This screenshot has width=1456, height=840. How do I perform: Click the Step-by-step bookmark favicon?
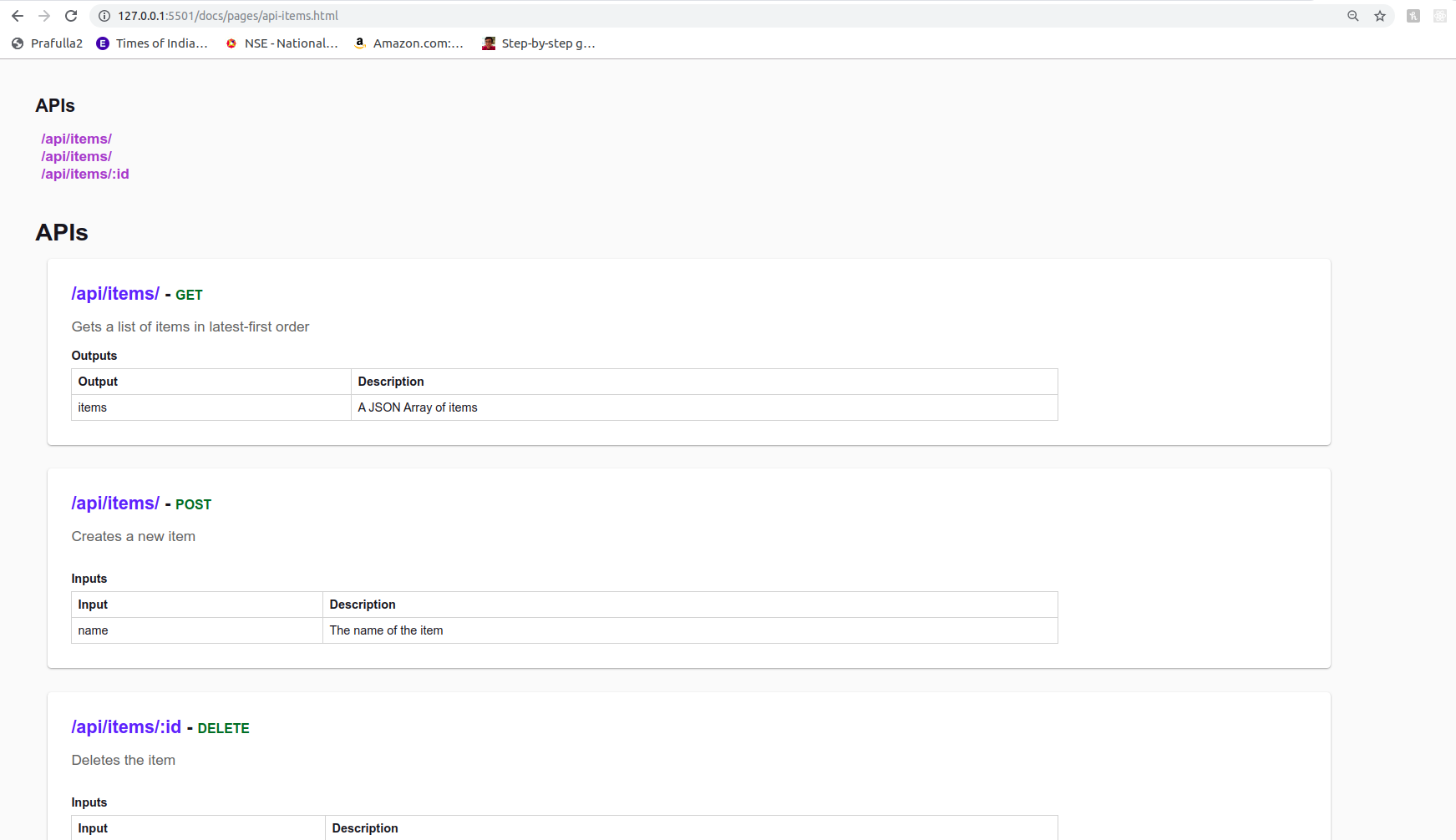489,43
